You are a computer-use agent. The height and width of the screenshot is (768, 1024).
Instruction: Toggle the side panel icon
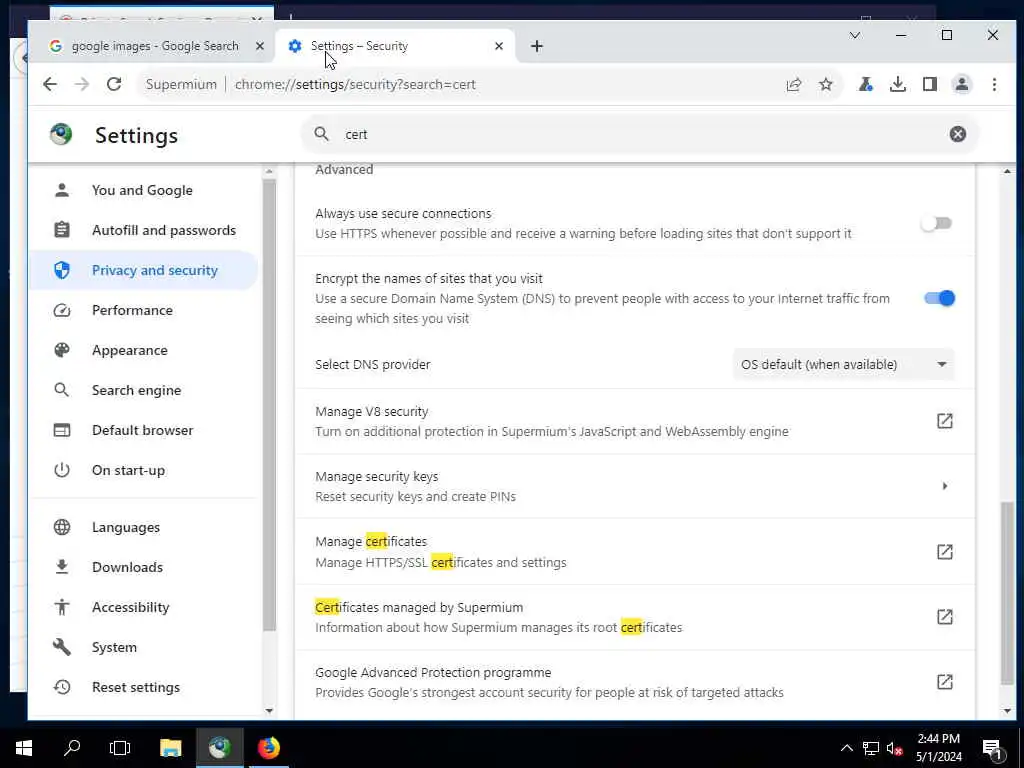pos(930,84)
